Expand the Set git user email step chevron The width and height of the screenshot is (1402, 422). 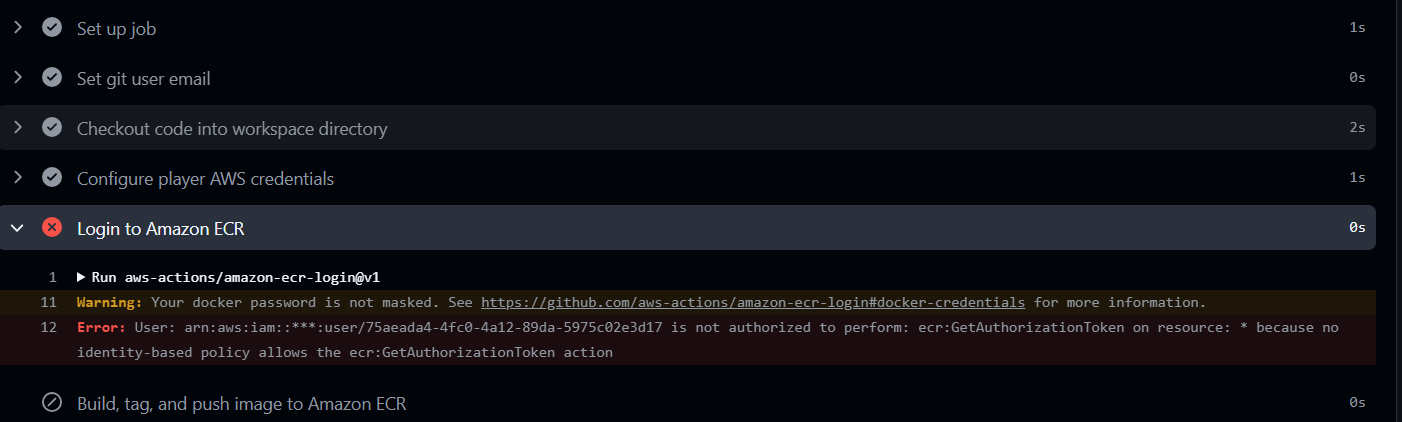(x=17, y=78)
